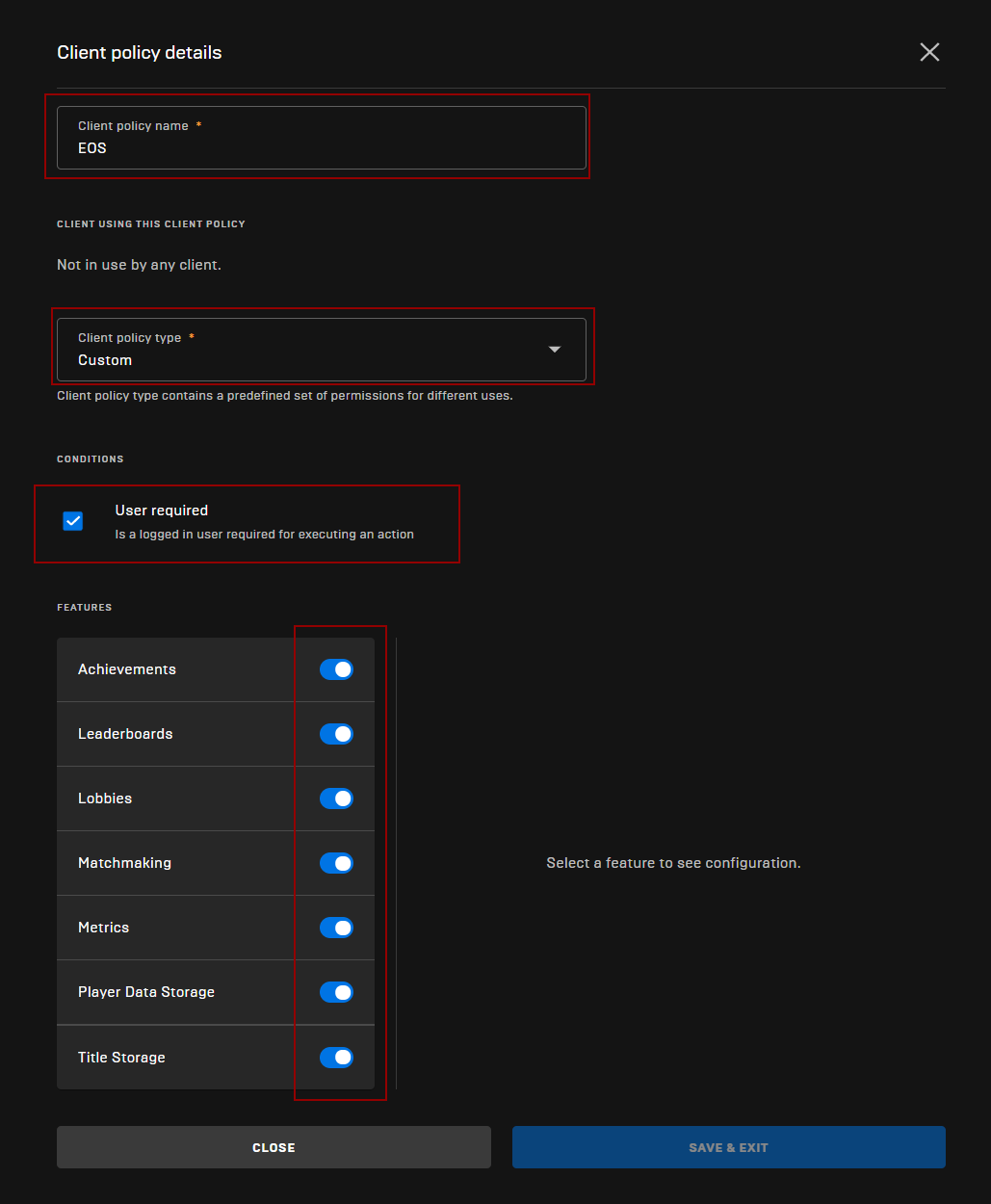The image size is (991, 1204).
Task: Disable the Lobbies feature switch
Action: [336, 798]
